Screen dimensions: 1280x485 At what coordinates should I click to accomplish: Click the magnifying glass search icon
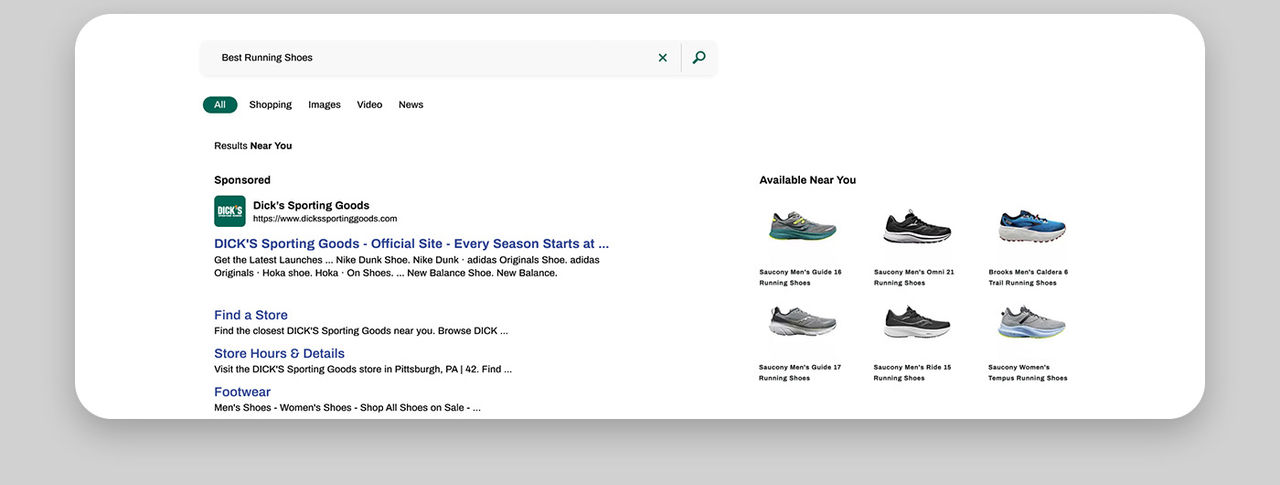[x=699, y=57]
